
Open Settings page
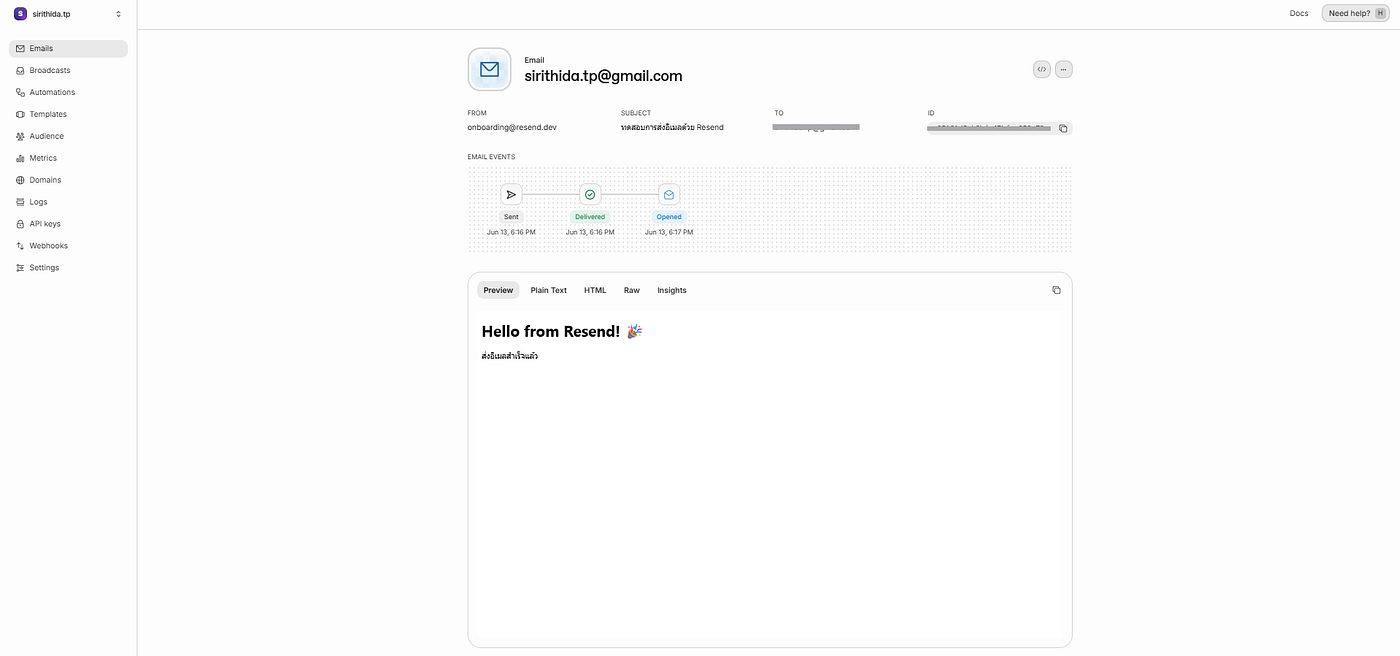pyautogui.click(x=44, y=268)
